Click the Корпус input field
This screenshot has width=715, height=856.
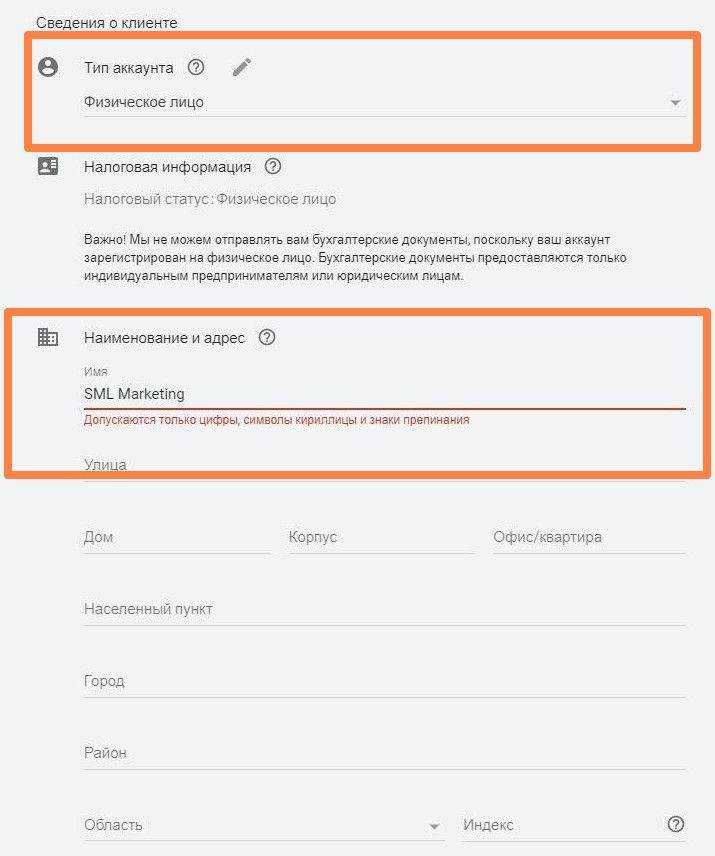pyautogui.click(x=381, y=537)
